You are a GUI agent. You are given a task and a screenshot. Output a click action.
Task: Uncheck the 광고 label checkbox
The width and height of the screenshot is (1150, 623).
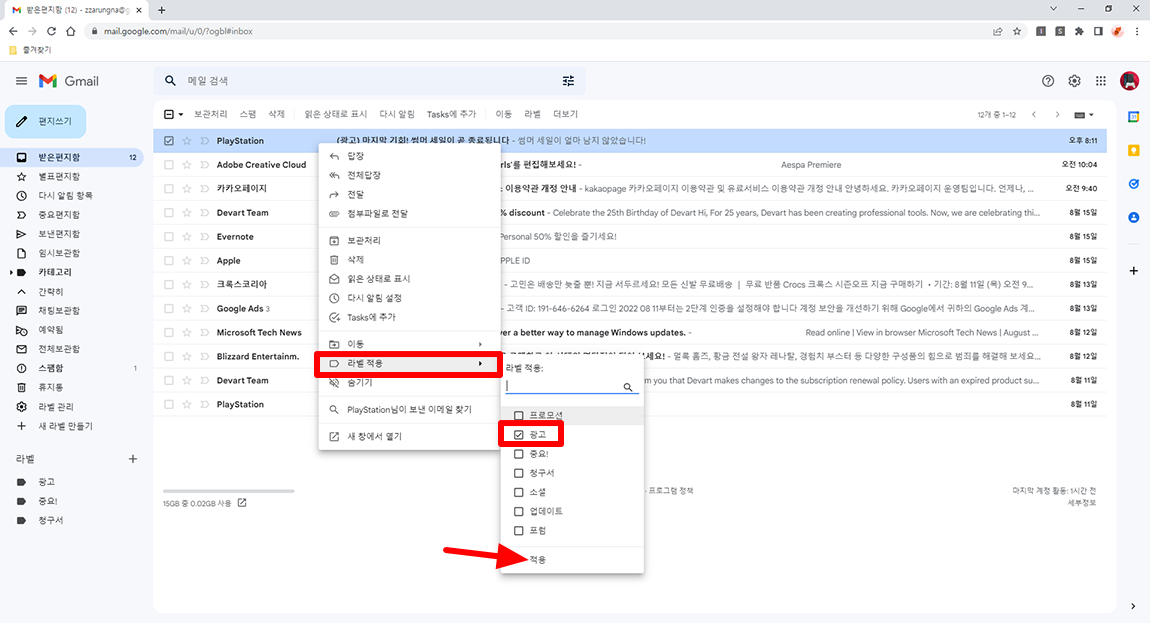click(x=519, y=434)
